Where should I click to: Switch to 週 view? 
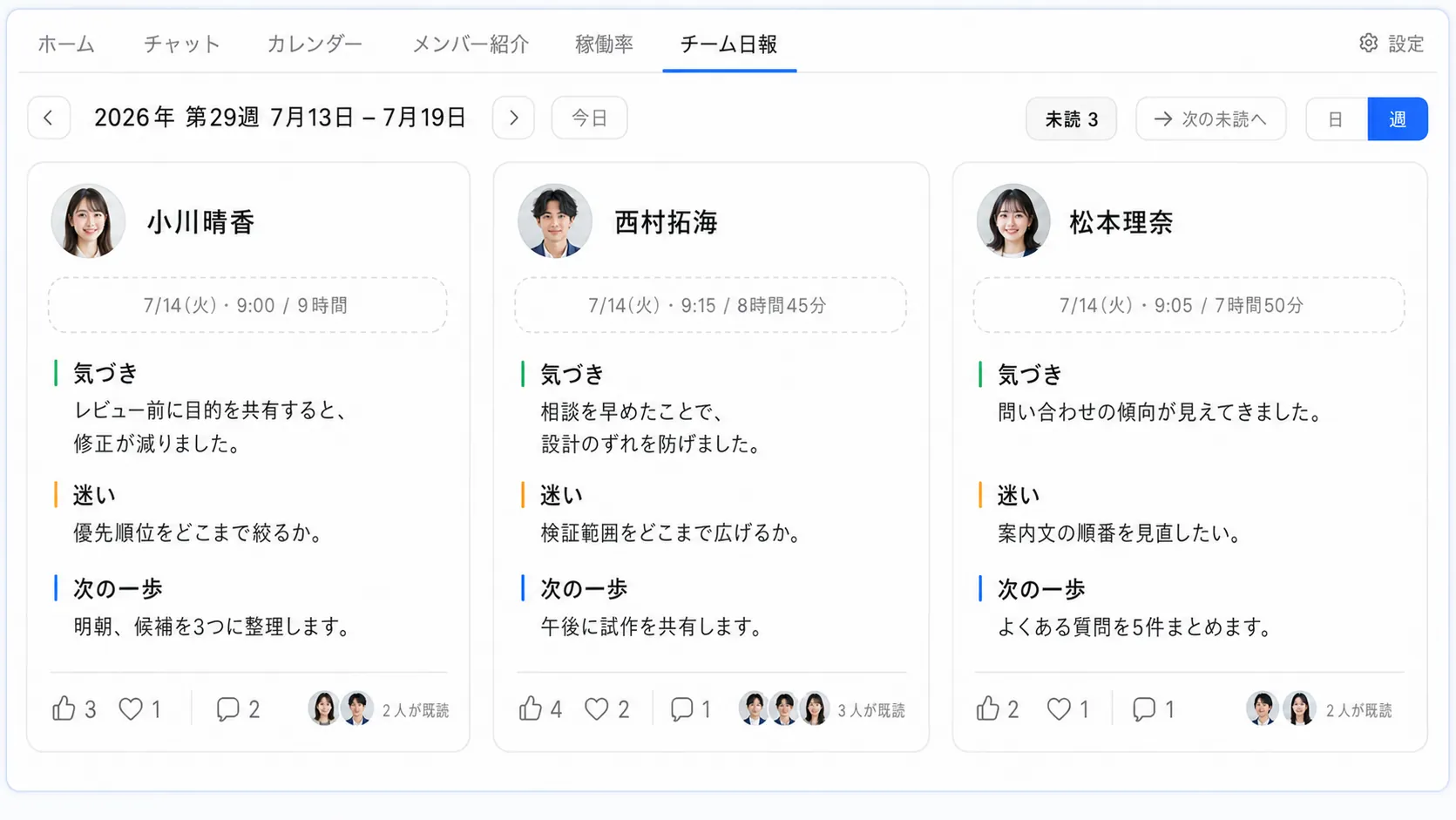click(1398, 119)
